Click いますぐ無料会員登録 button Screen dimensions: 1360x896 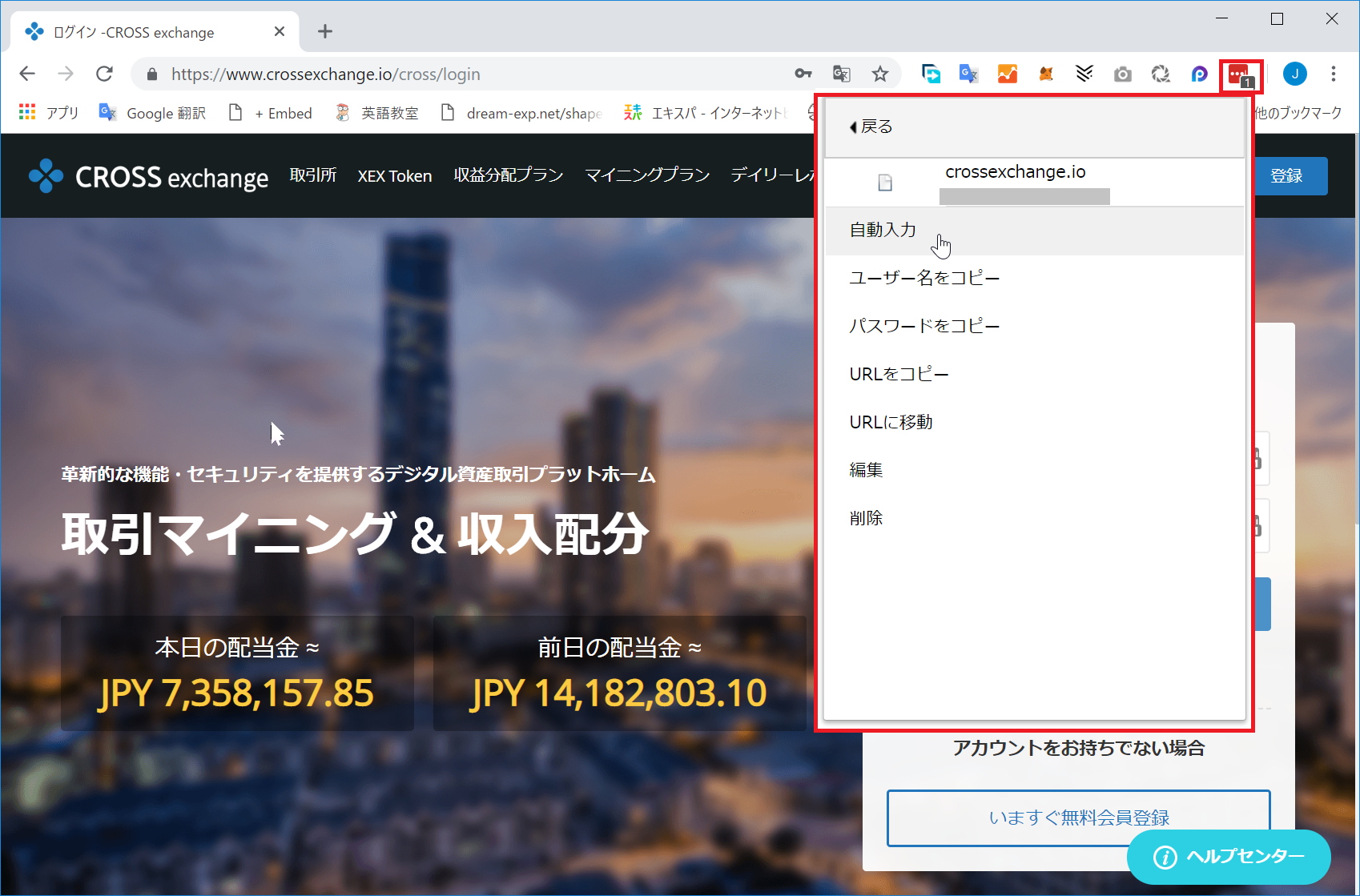coord(1079,818)
